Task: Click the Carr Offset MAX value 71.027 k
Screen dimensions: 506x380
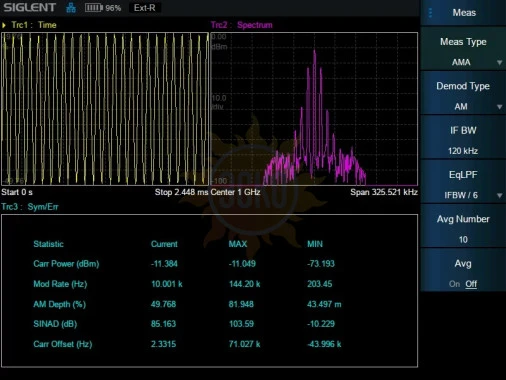Action: click(x=244, y=344)
